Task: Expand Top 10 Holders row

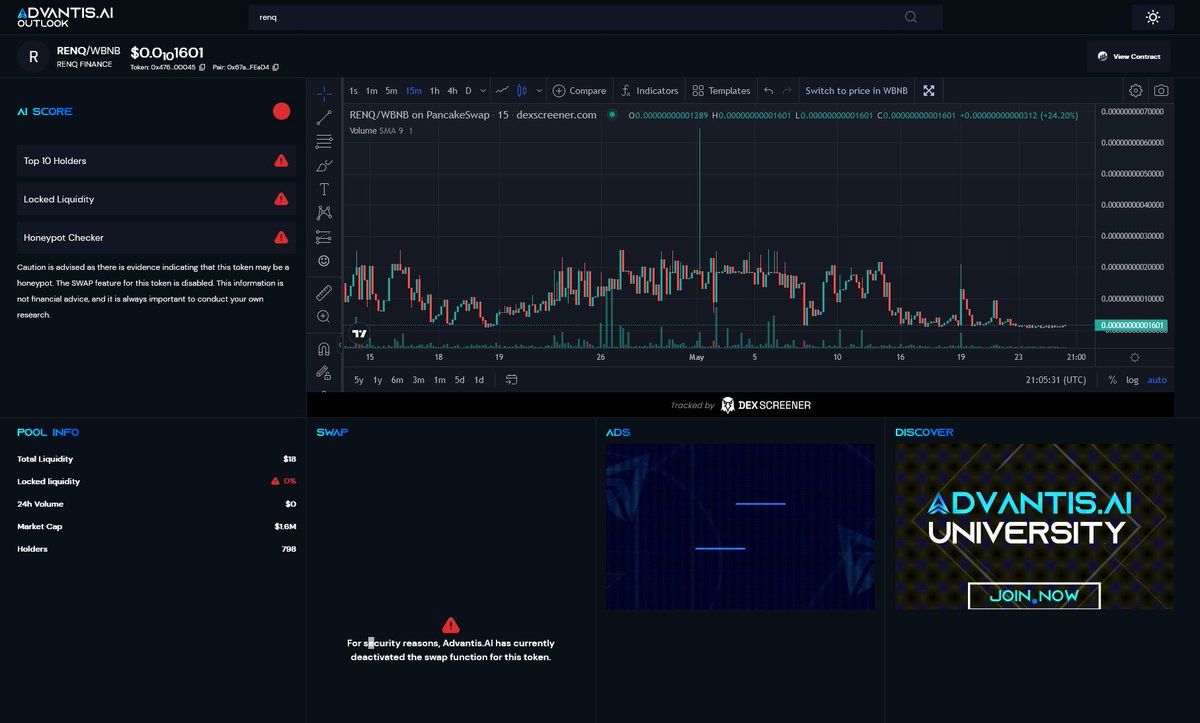Action: point(157,160)
